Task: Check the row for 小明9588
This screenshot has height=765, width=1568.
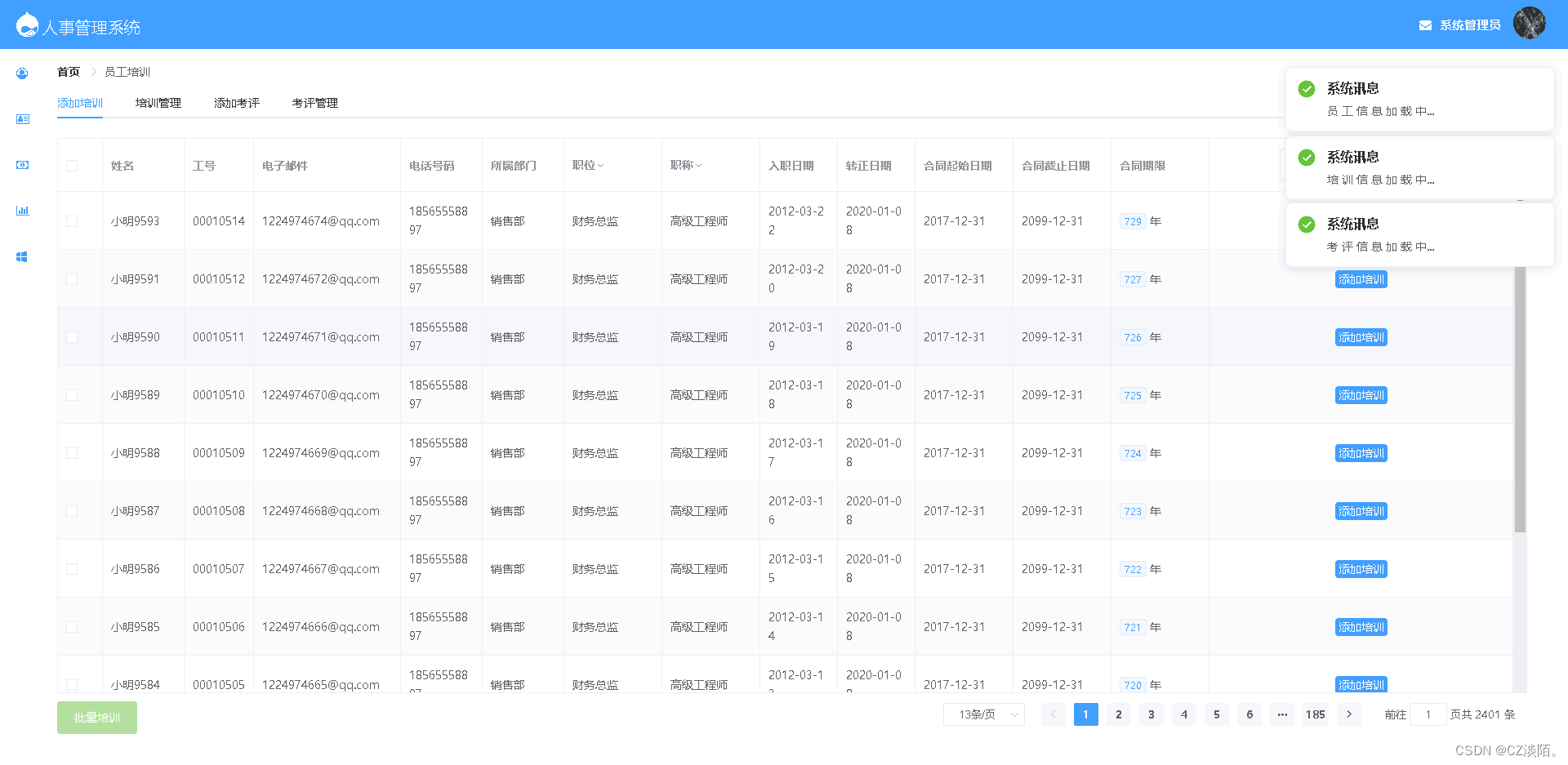Action: [x=72, y=453]
